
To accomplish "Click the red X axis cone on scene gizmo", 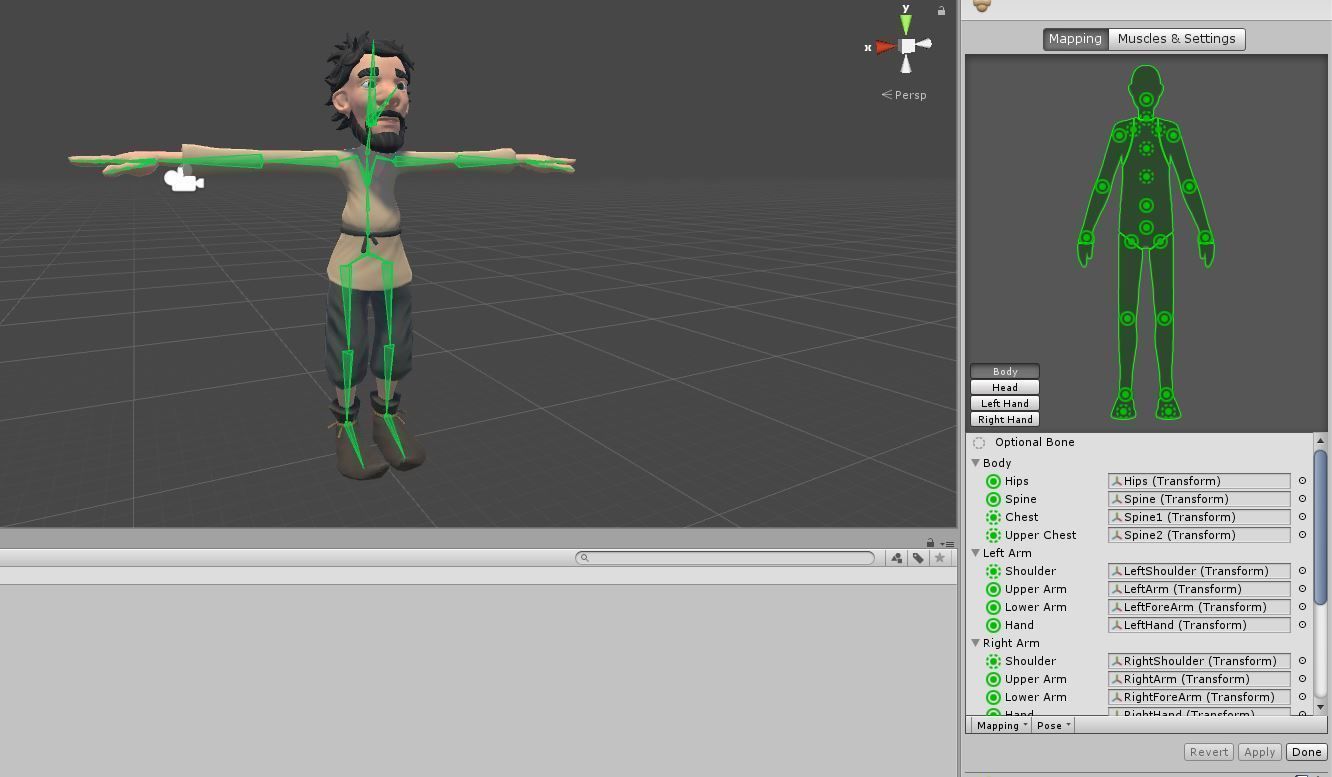I will (x=885, y=46).
